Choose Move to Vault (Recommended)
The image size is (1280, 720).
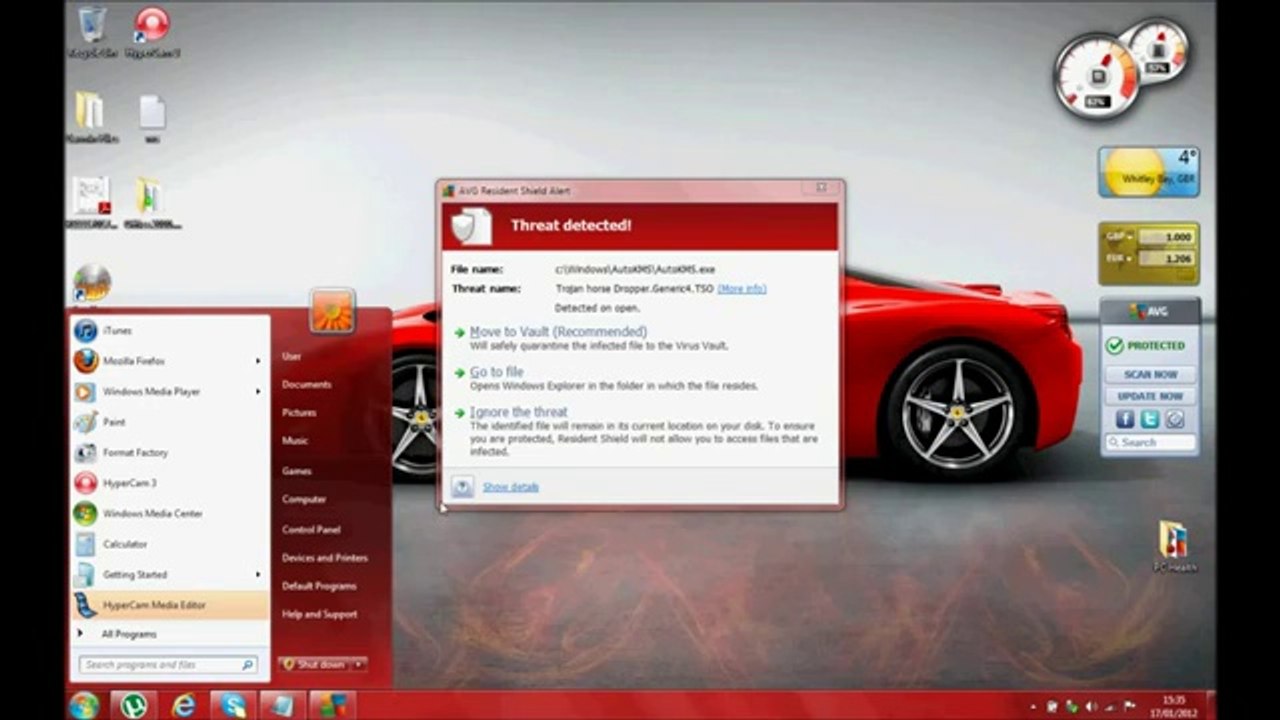[558, 332]
